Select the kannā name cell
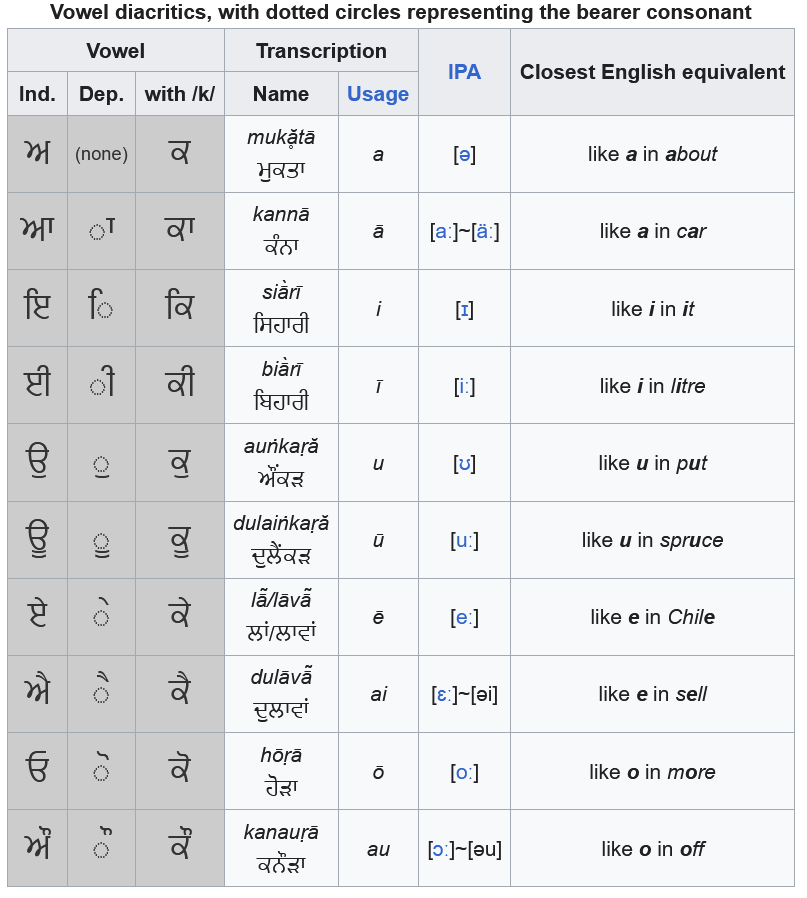This screenshot has width=807, height=898. pyautogui.click(x=281, y=231)
